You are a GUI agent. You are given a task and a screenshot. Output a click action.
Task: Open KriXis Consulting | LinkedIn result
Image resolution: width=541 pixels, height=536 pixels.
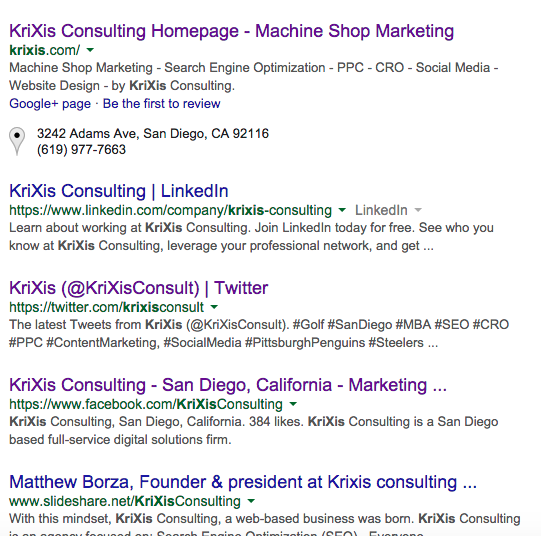[119, 191]
